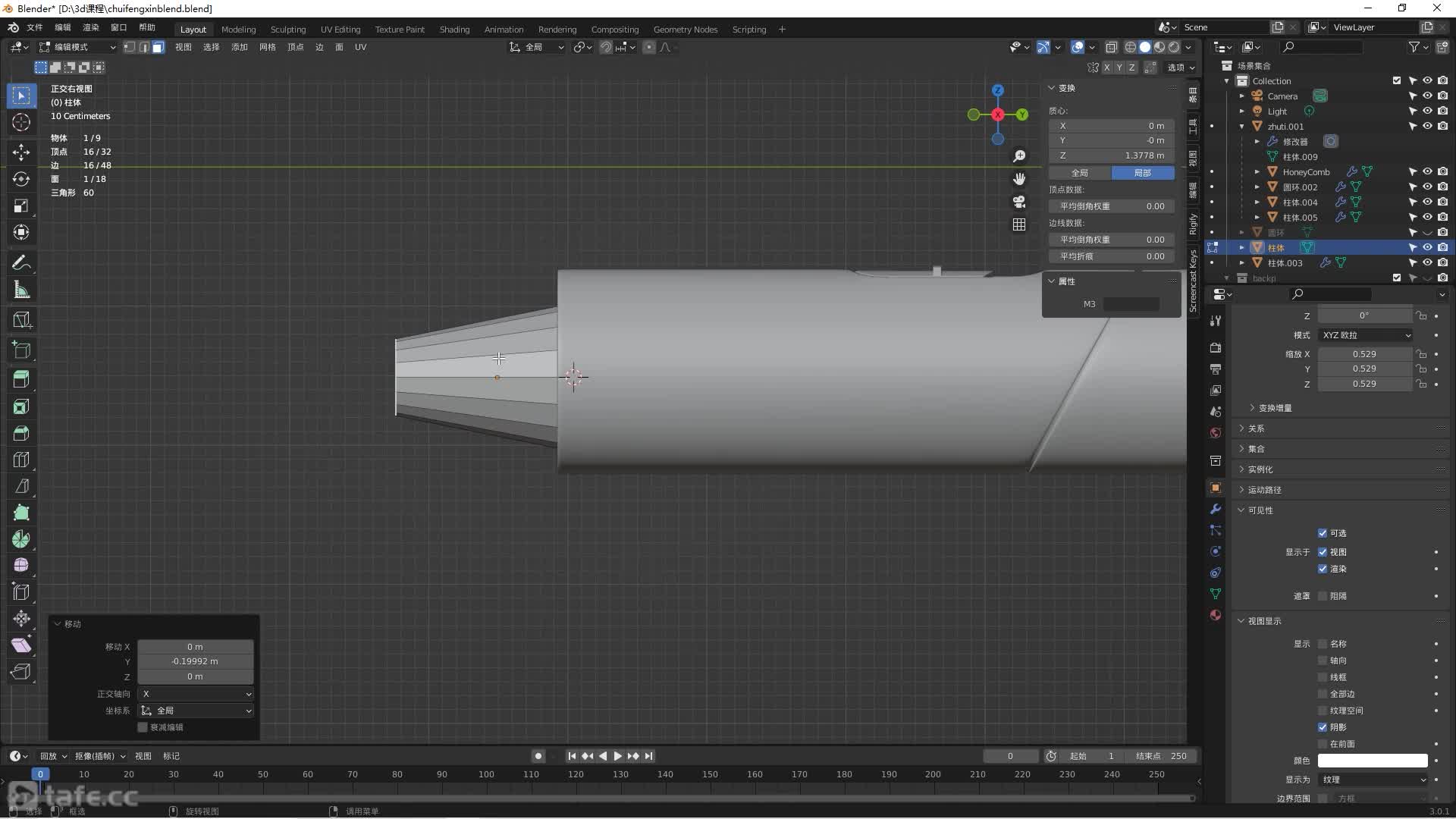Open the edit mode dropdown
The image size is (1456, 819).
pyautogui.click(x=77, y=47)
